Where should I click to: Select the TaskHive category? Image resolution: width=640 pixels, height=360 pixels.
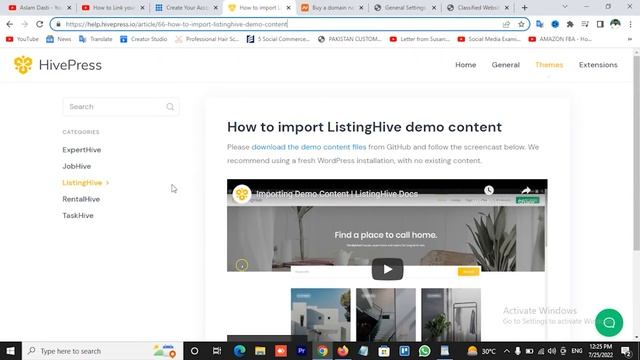click(78, 216)
